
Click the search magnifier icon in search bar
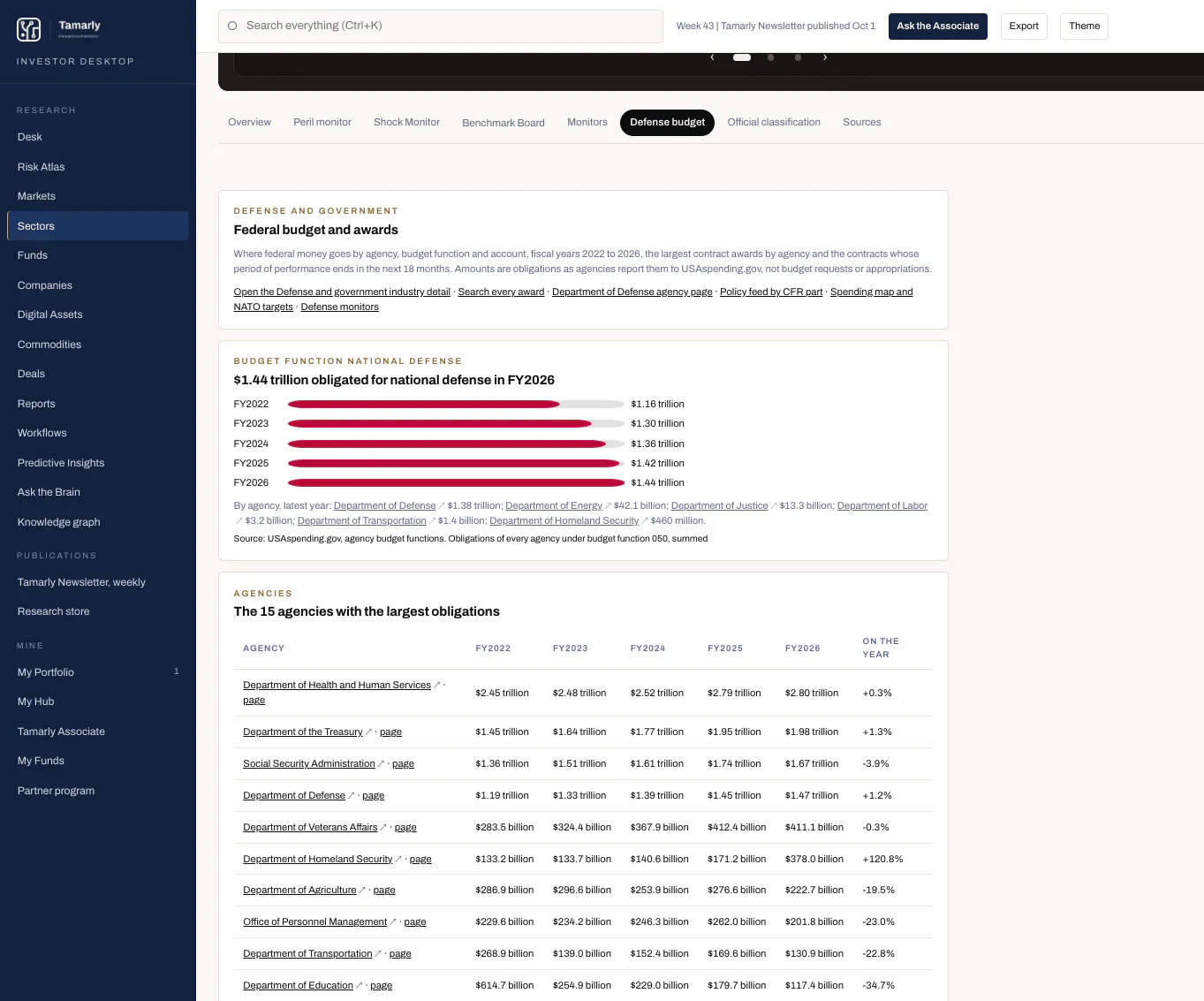tap(232, 26)
